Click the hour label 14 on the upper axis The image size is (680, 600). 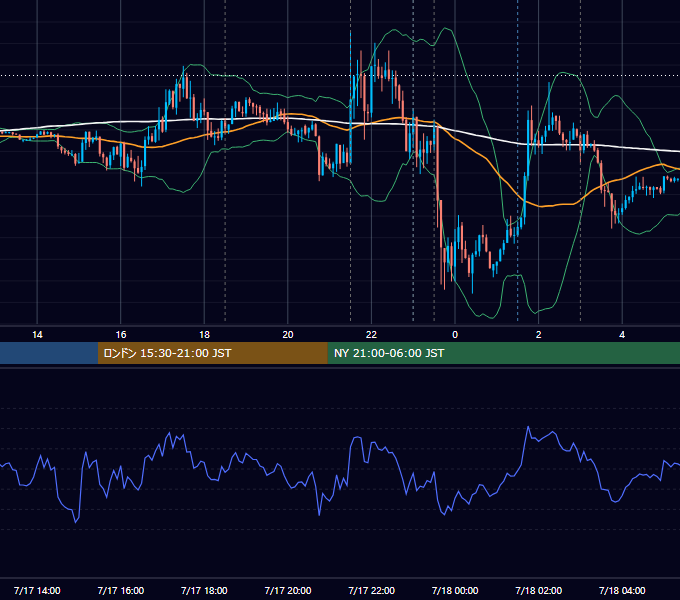[x=37, y=335]
